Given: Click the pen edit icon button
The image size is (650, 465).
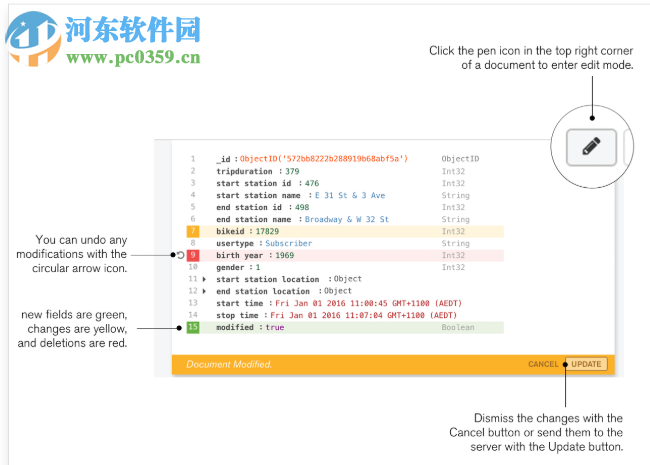Looking at the screenshot, I should (591, 148).
